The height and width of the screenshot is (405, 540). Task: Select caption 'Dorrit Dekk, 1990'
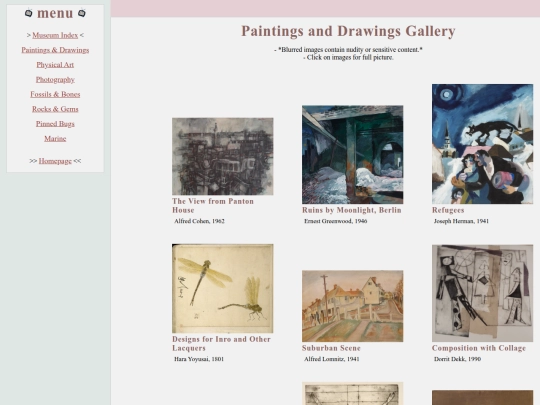(x=457, y=359)
